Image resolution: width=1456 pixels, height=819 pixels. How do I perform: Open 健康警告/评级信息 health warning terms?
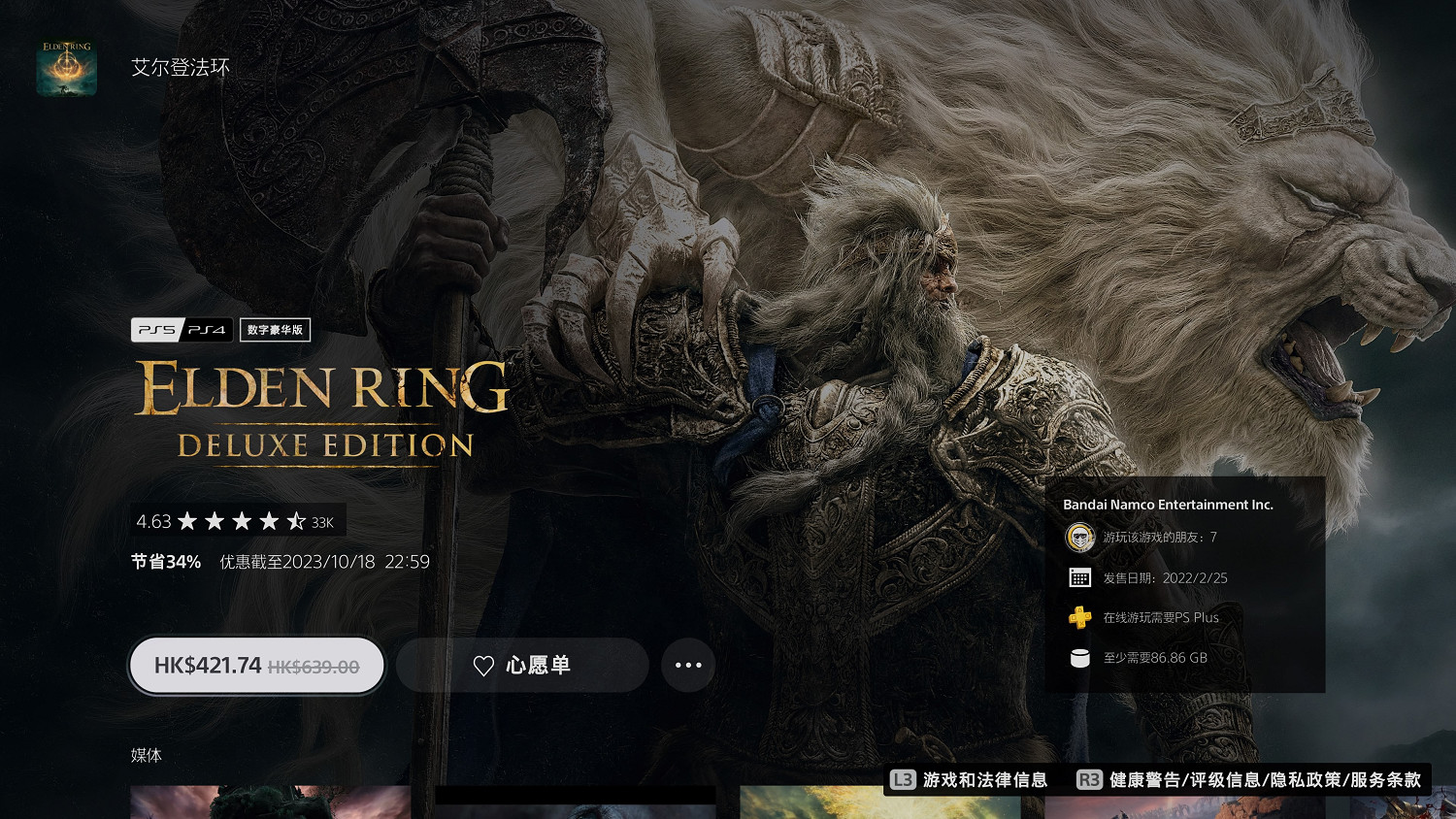coord(1249,780)
